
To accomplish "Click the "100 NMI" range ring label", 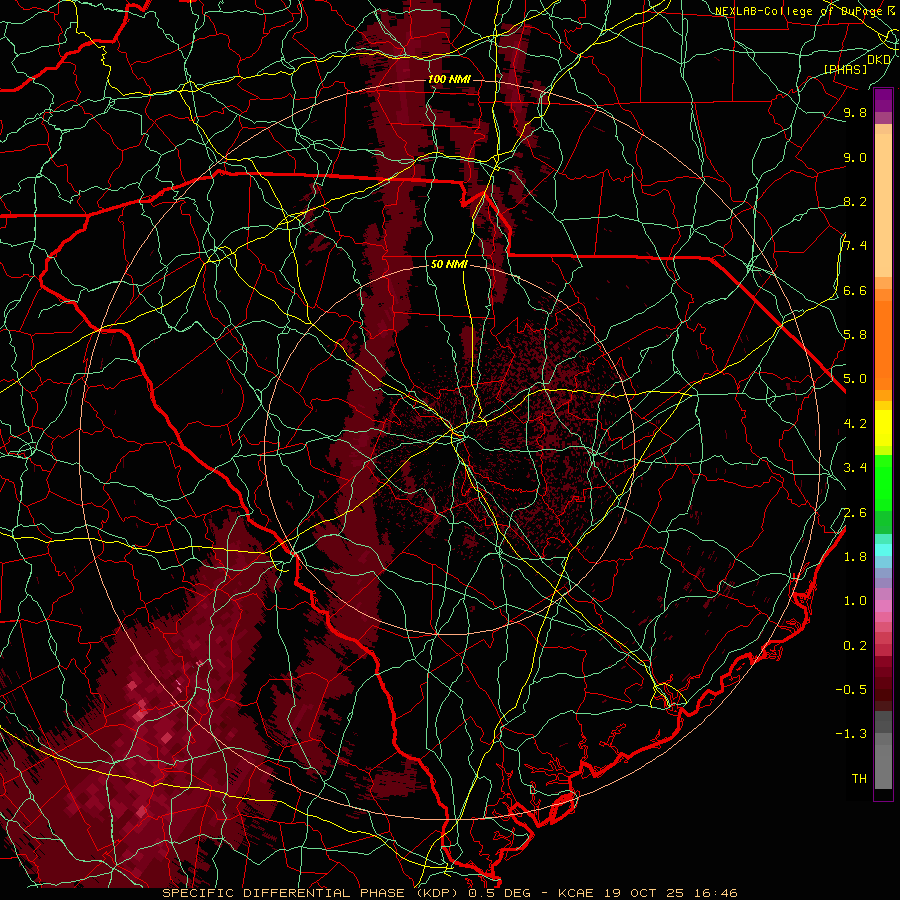I will coord(449,79).
